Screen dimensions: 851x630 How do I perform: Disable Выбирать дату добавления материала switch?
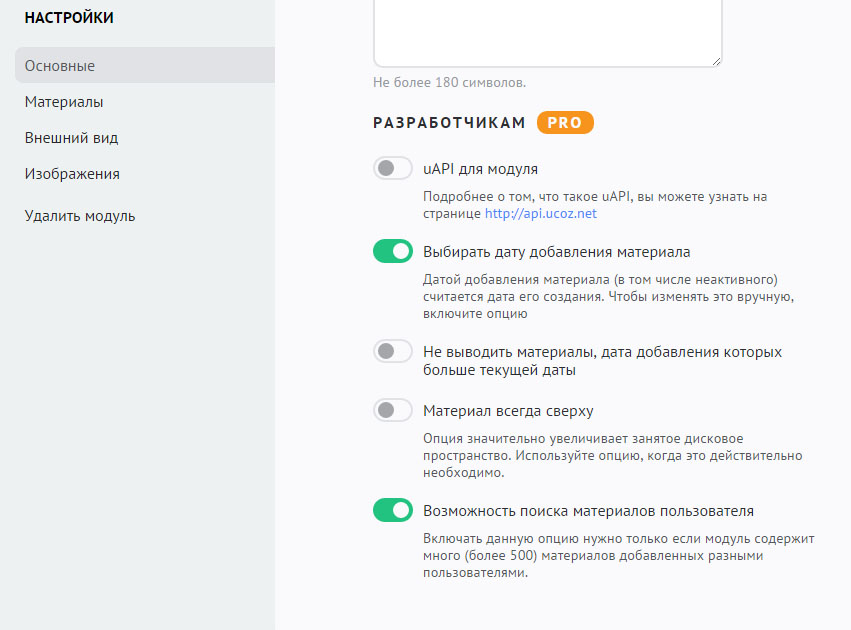tap(392, 251)
